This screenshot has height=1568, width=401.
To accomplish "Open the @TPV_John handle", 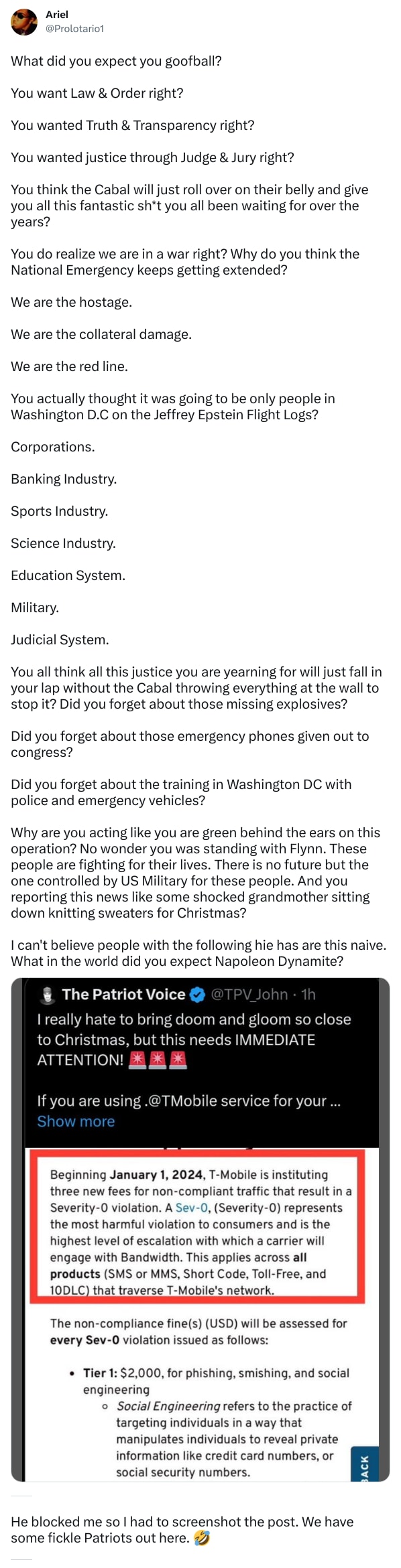I will coord(249,995).
